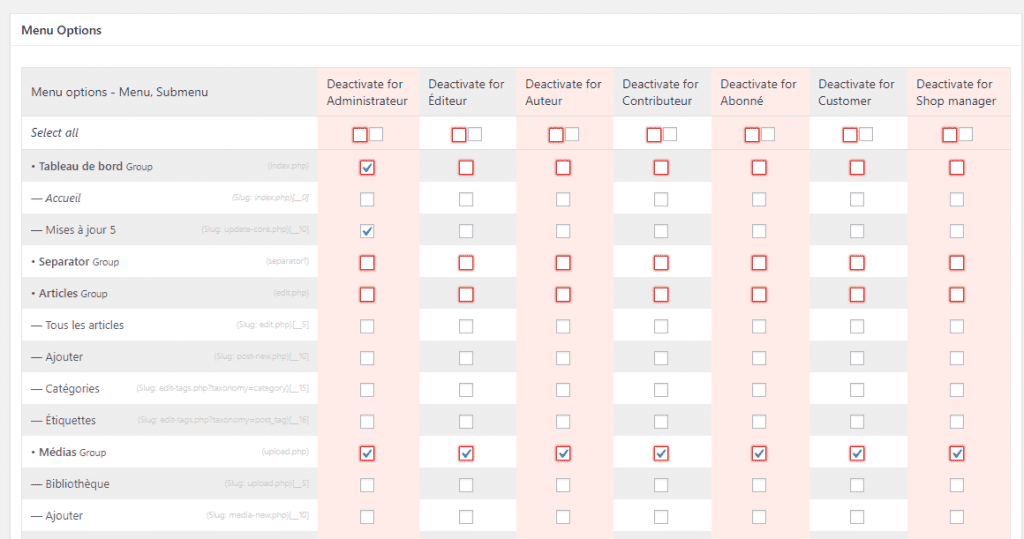
Task: Check Accueil for Customer
Action: pyautogui.click(x=857, y=199)
